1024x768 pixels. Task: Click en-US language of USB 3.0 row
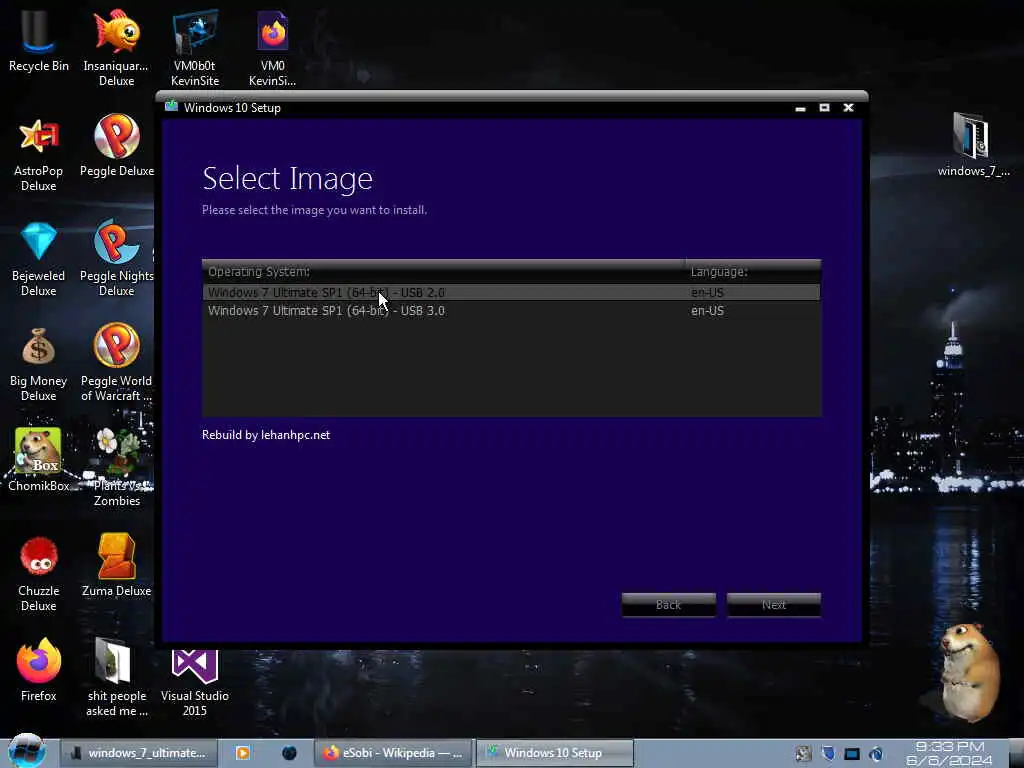(x=707, y=311)
